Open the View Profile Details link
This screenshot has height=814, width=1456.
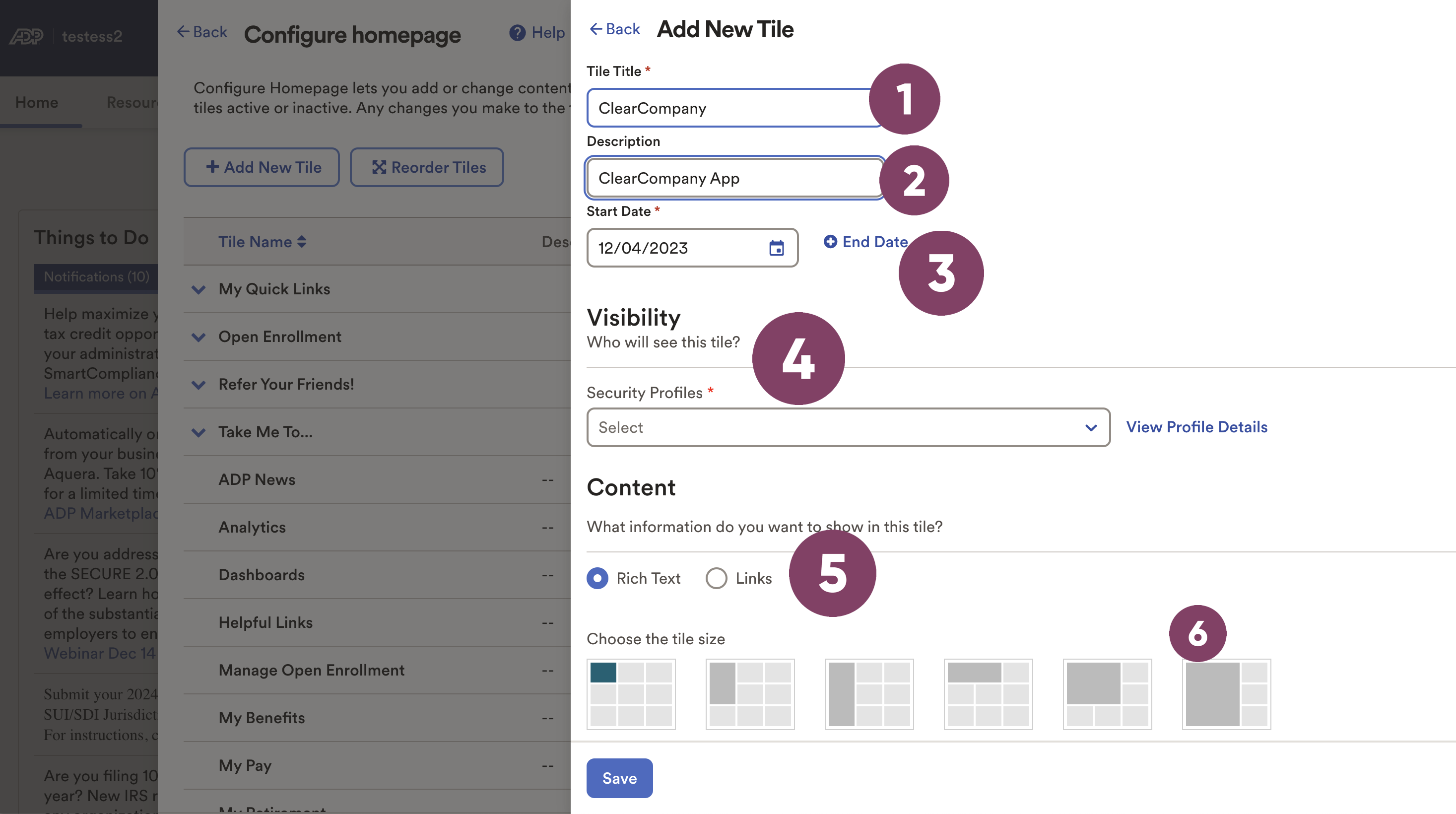(1196, 427)
